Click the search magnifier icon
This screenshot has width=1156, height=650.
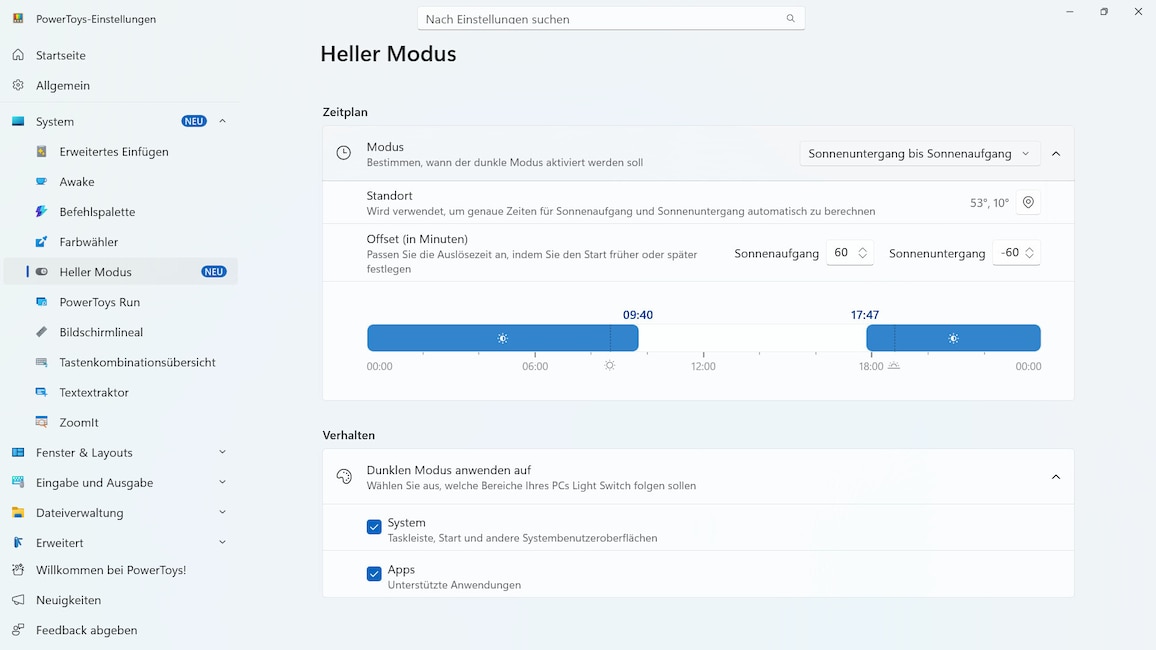pyautogui.click(x=790, y=18)
